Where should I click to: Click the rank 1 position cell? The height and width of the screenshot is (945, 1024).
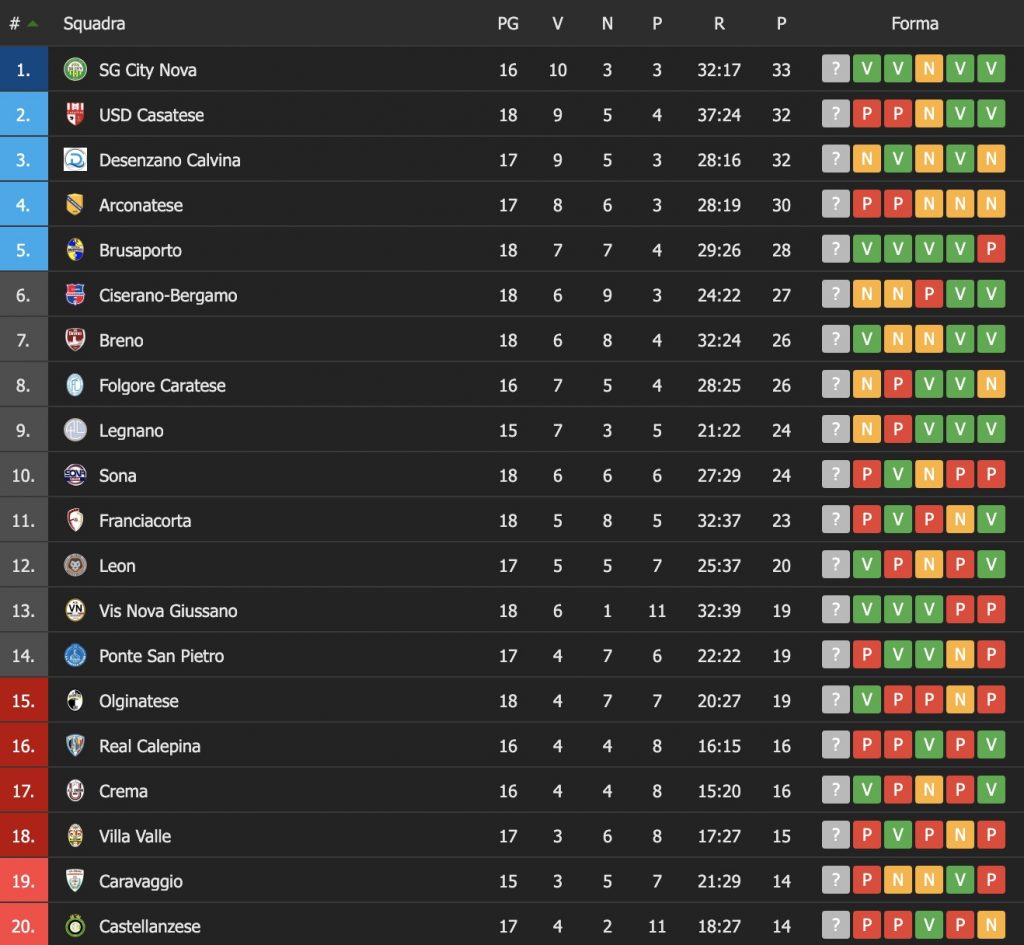coord(24,70)
